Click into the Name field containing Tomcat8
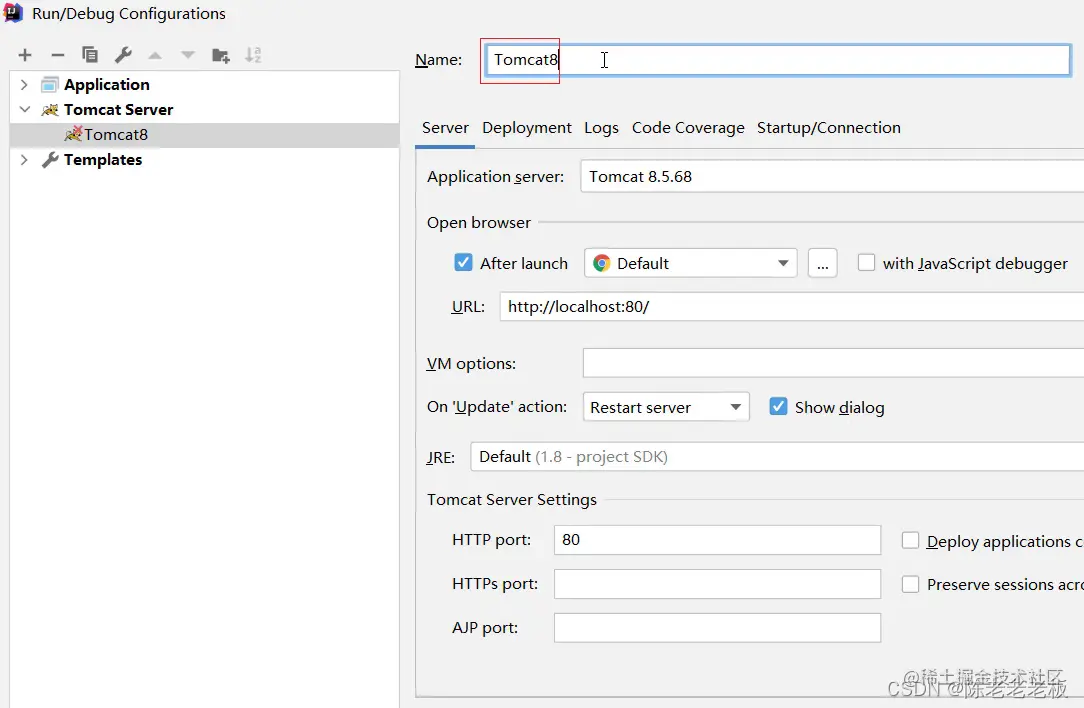 778,60
